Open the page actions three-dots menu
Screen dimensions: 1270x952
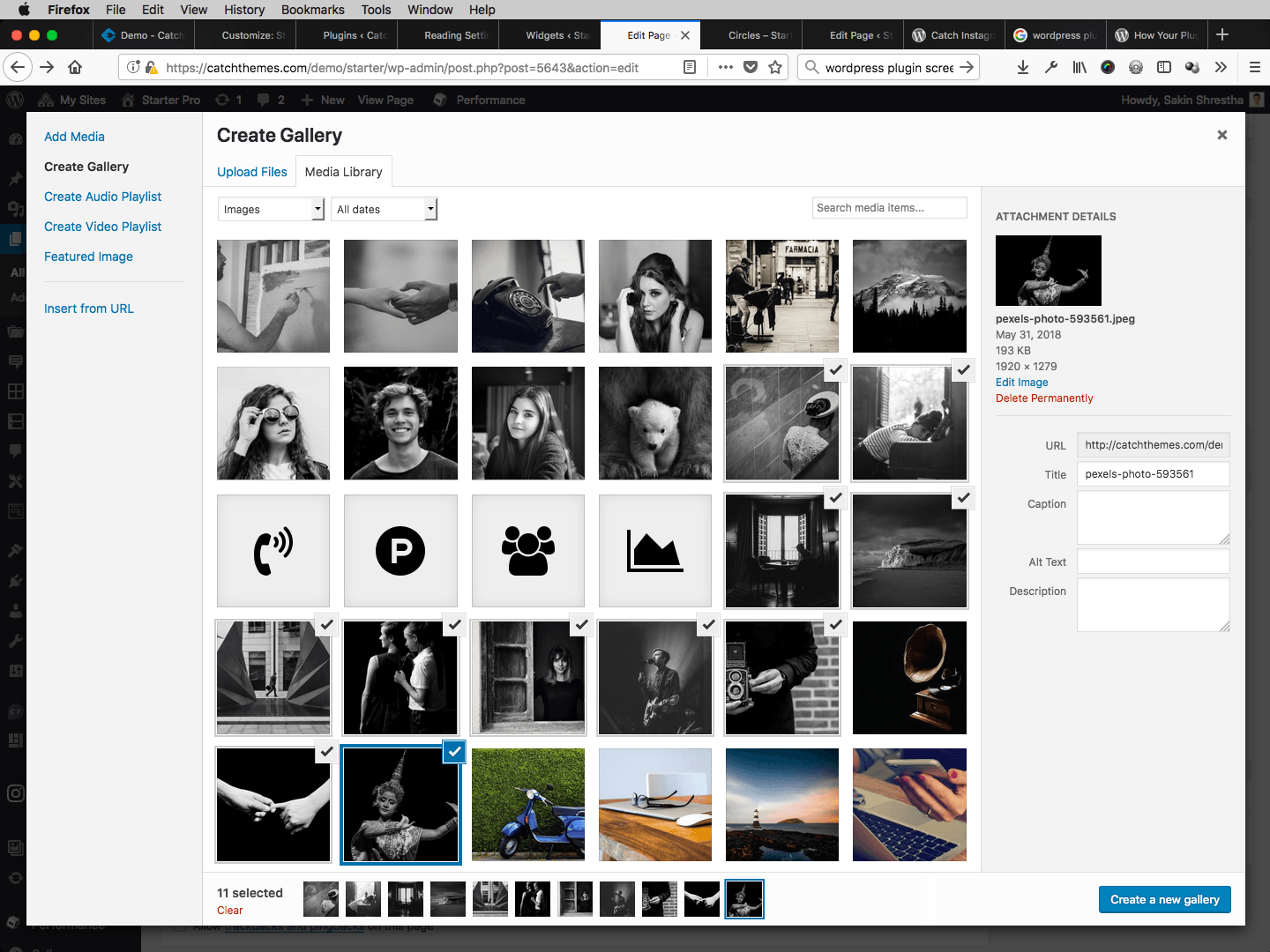pyautogui.click(x=725, y=67)
